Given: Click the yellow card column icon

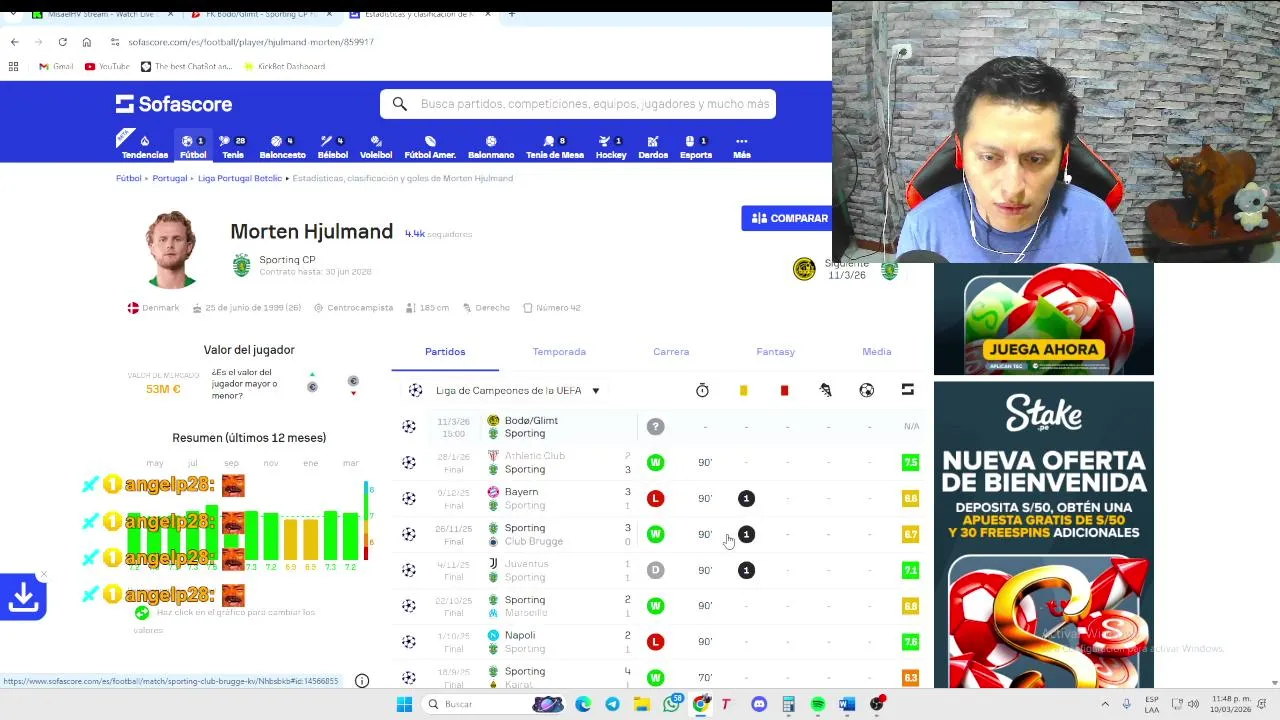Looking at the screenshot, I should tap(743, 390).
